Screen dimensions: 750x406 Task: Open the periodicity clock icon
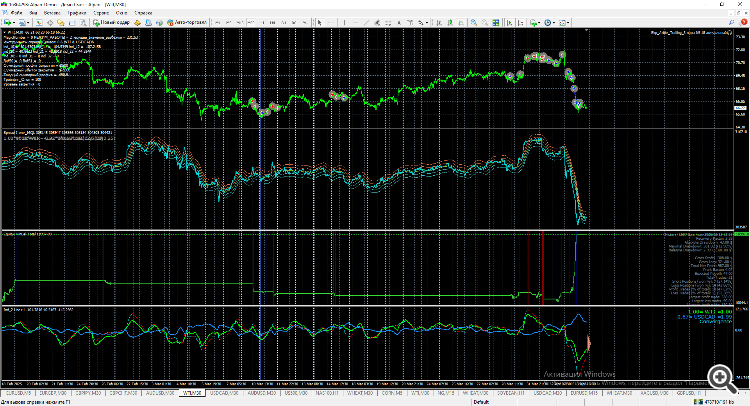coord(547,22)
